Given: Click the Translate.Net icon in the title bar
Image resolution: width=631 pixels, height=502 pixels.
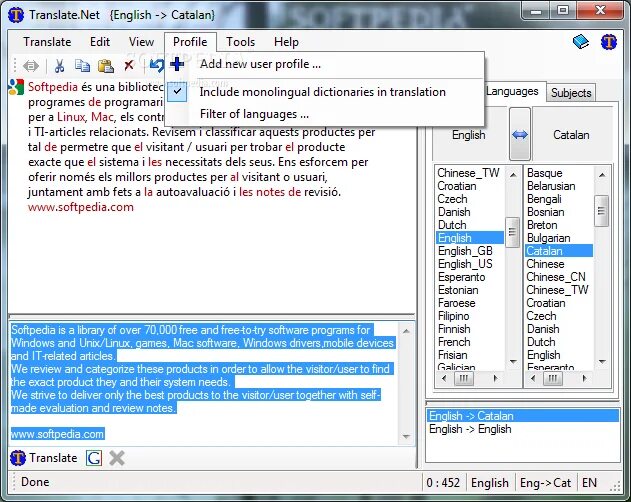Looking at the screenshot, I should tap(16, 15).
